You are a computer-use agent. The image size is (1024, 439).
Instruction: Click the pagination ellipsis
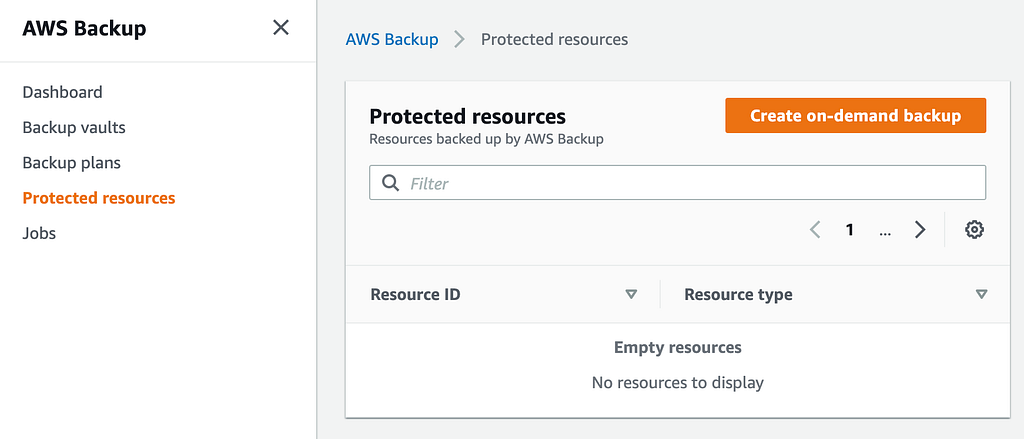click(885, 231)
